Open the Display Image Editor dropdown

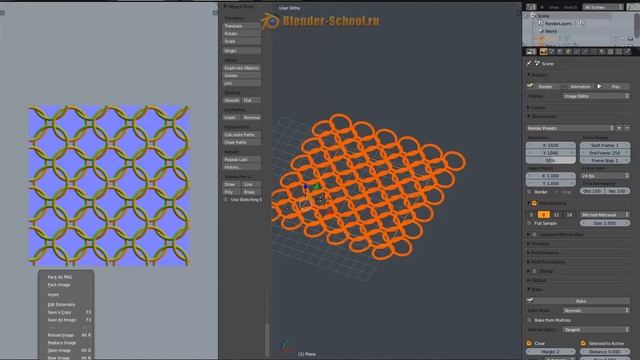[596, 96]
